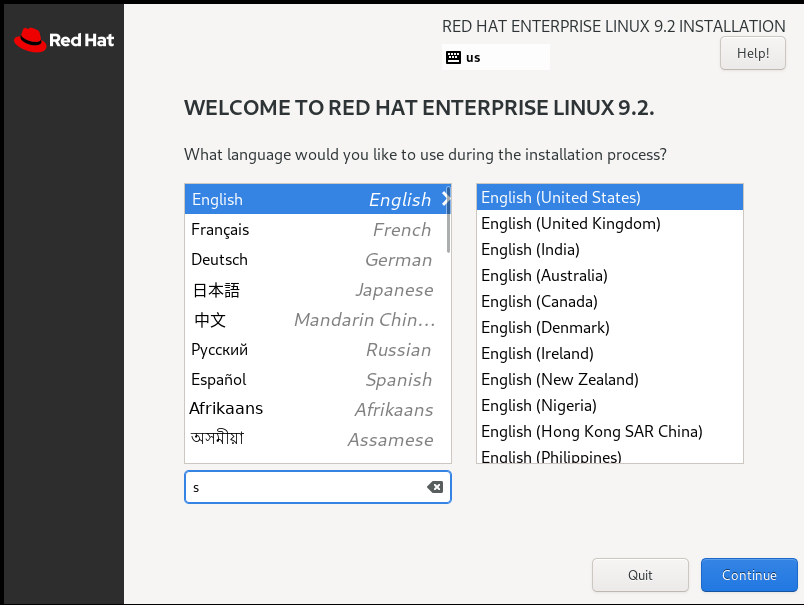The width and height of the screenshot is (804, 605).
Task: Open the us keyboard layout indicator
Action: [x=496, y=57]
